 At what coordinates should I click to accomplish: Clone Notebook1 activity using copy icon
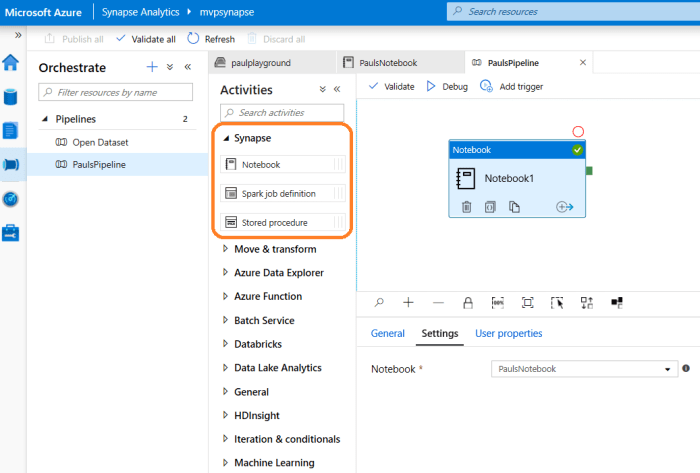pos(515,207)
